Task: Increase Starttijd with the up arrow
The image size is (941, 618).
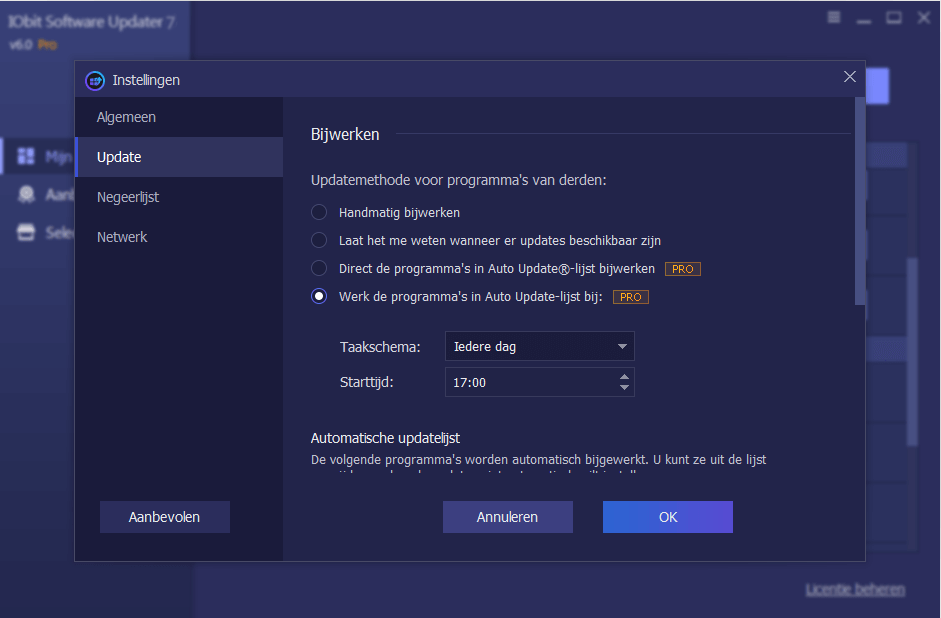Action: click(x=625, y=377)
